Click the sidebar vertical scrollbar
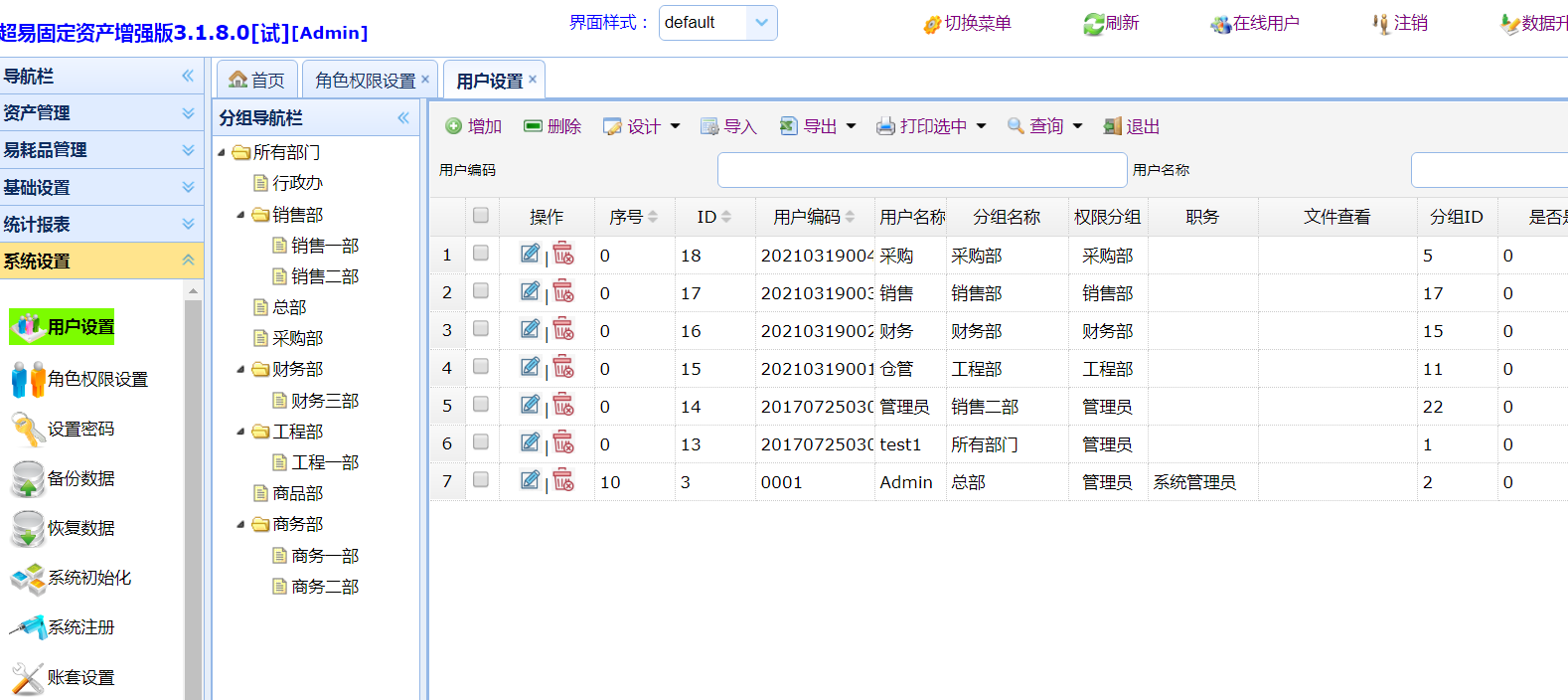The image size is (1568, 700). [193, 497]
